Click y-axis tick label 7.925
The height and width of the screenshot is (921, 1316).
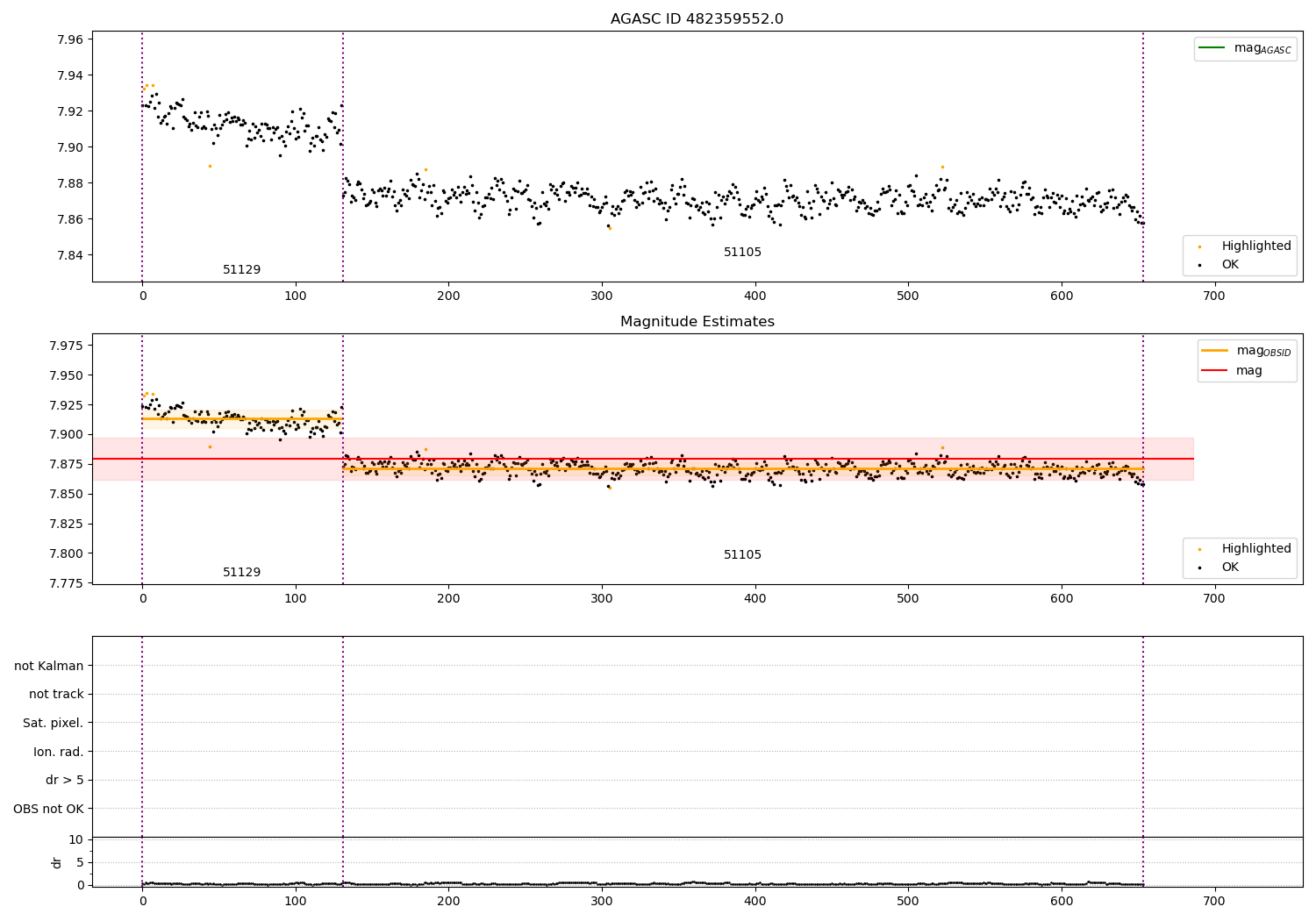click(66, 405)
